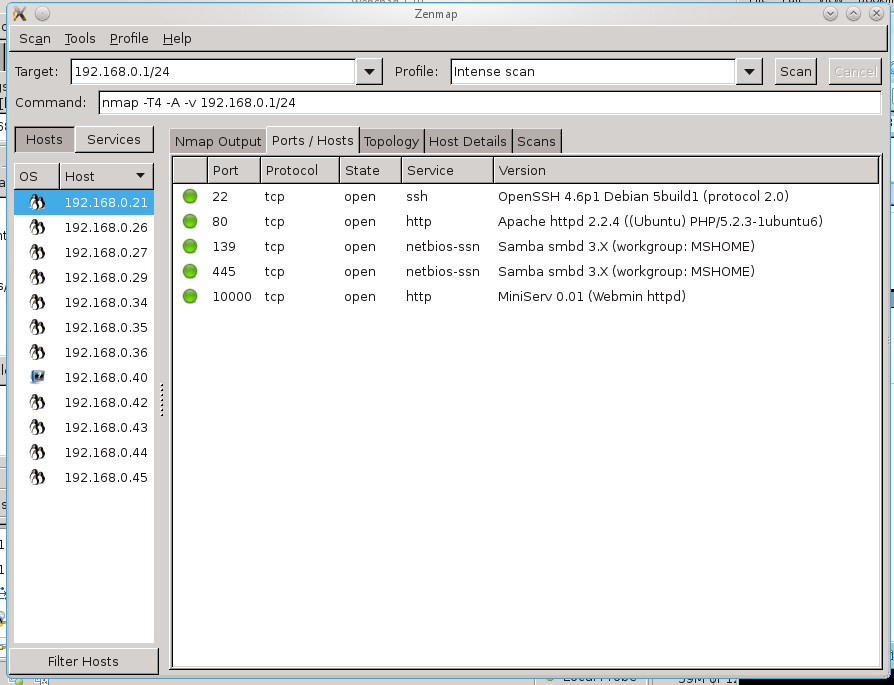
Task: Switch to the Services view tab
Action: pyautogui.click(x=113, y=139)
